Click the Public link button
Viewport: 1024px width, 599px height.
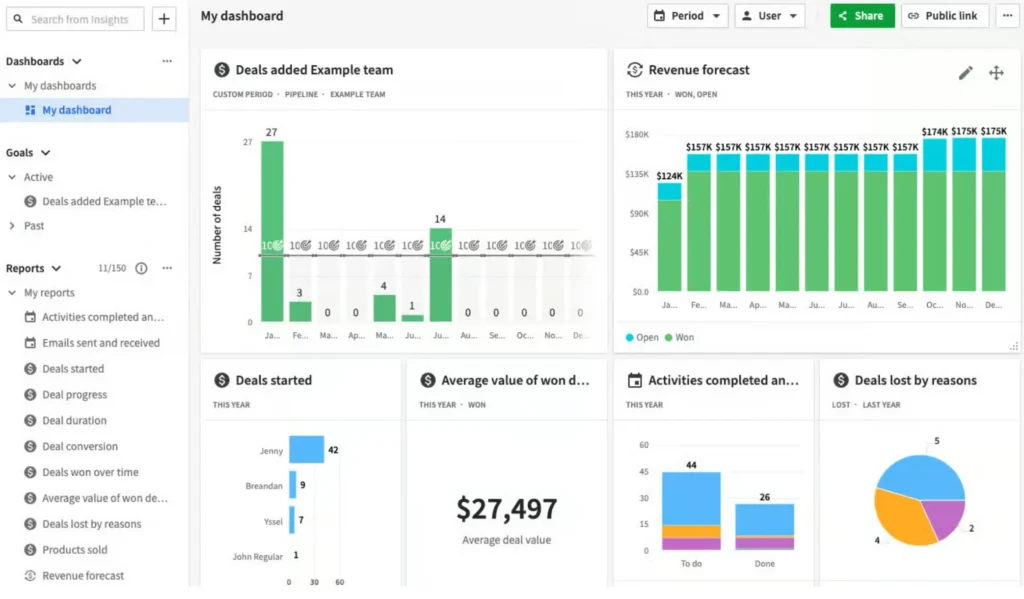coord(944,15)
